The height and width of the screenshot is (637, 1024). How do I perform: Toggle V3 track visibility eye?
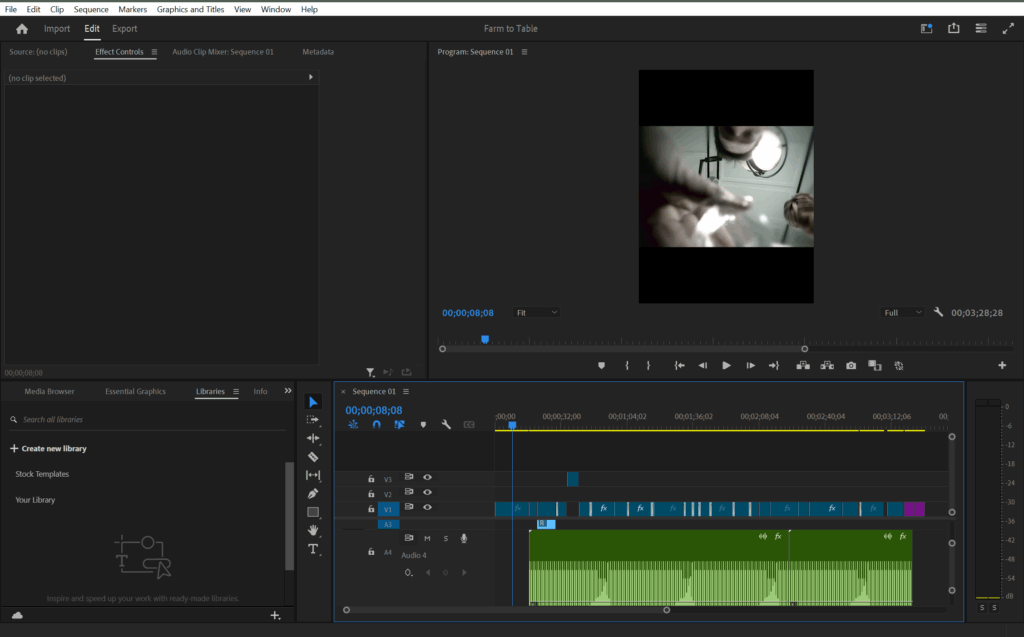point(427,478)
